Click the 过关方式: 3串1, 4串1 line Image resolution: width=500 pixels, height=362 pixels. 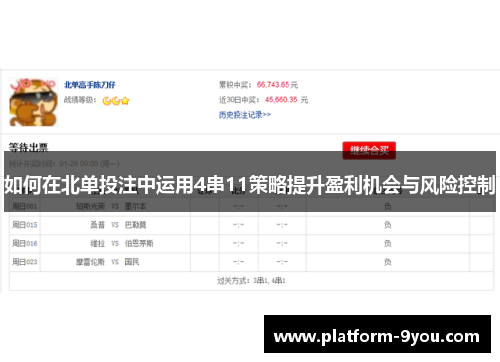click(x=251, y=281)
